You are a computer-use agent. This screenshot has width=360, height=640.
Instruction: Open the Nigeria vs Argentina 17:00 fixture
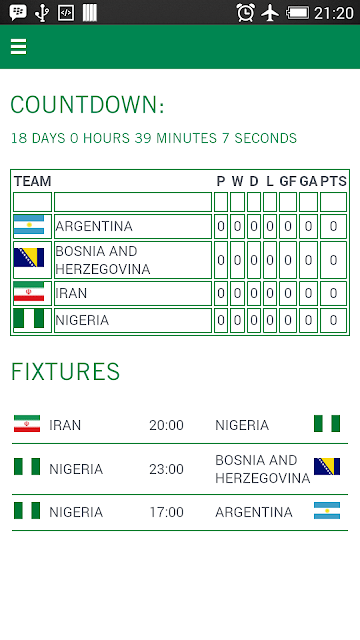(x=180, y=512)
